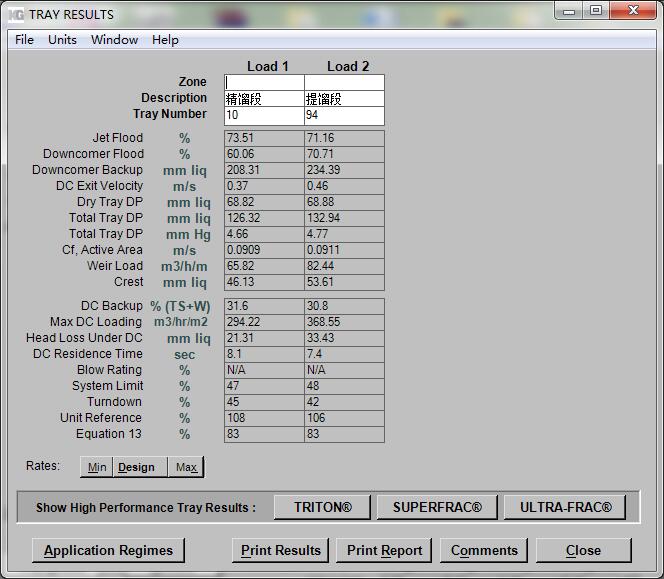Click the Load 2 Description field

coord(344,99)
